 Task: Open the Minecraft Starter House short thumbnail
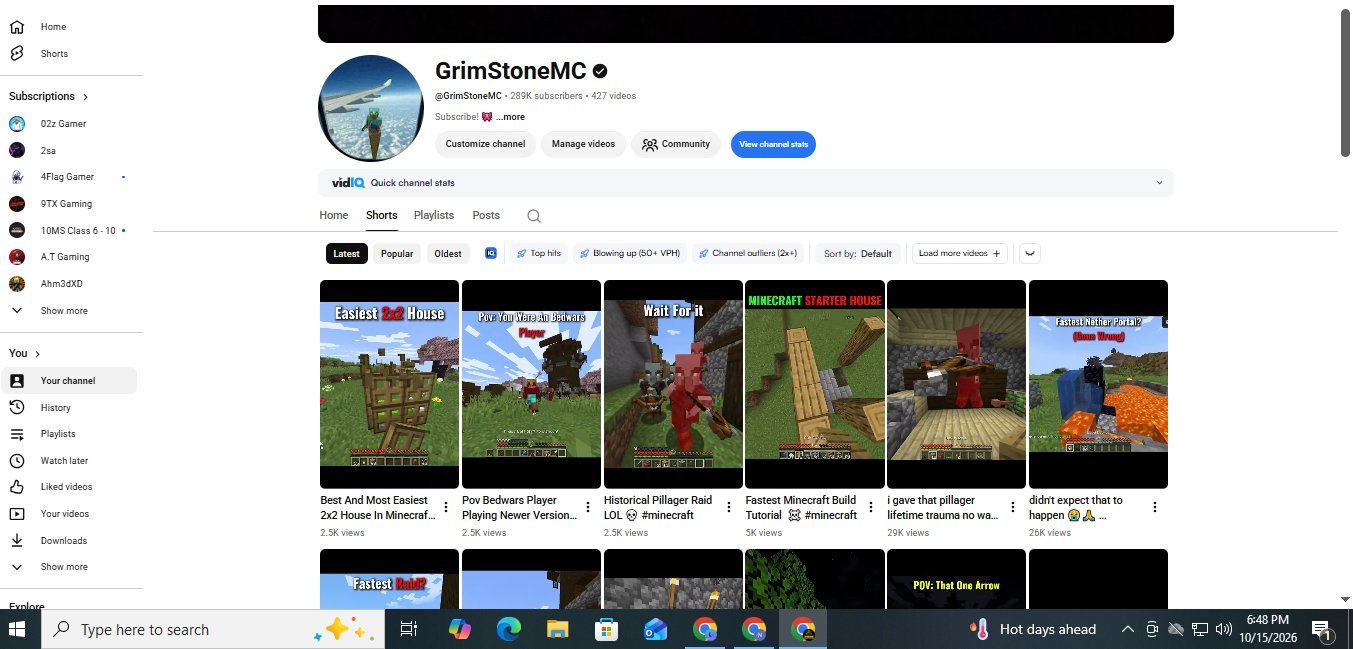[x=815, y=385]
